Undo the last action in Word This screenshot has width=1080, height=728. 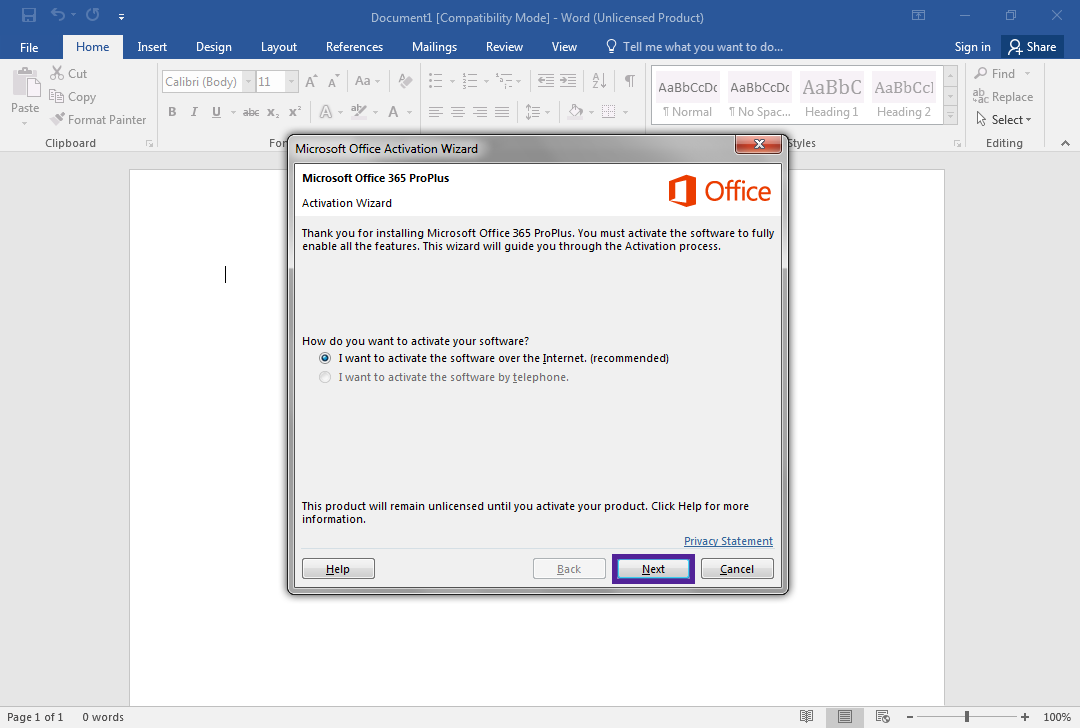coord(58,15)
